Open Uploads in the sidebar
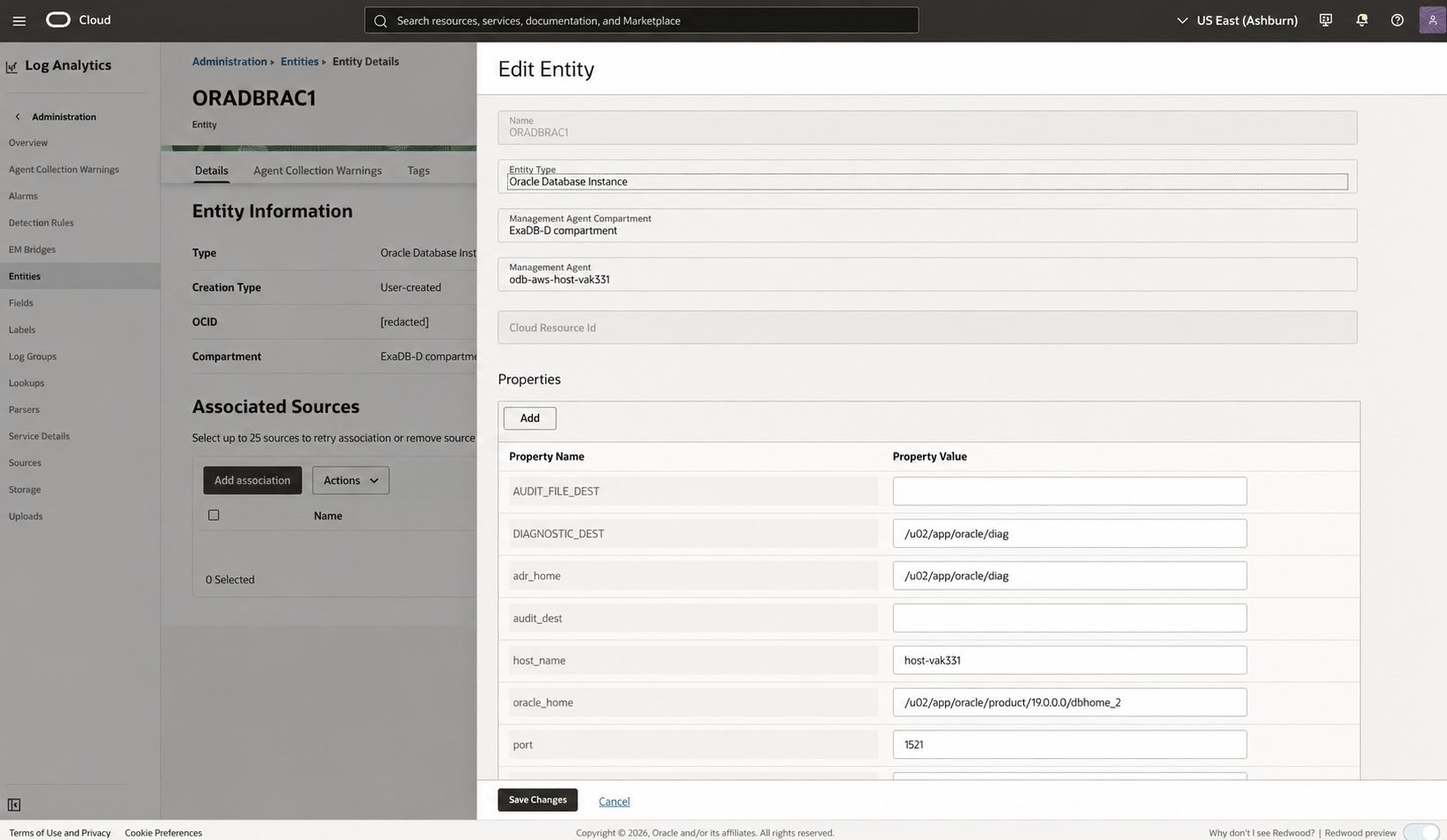 [x=25, y=516]
